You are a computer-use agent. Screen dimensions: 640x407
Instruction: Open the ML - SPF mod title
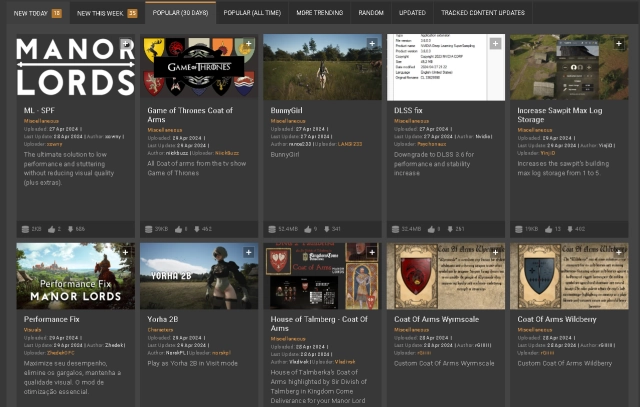(x=39, y=110)
